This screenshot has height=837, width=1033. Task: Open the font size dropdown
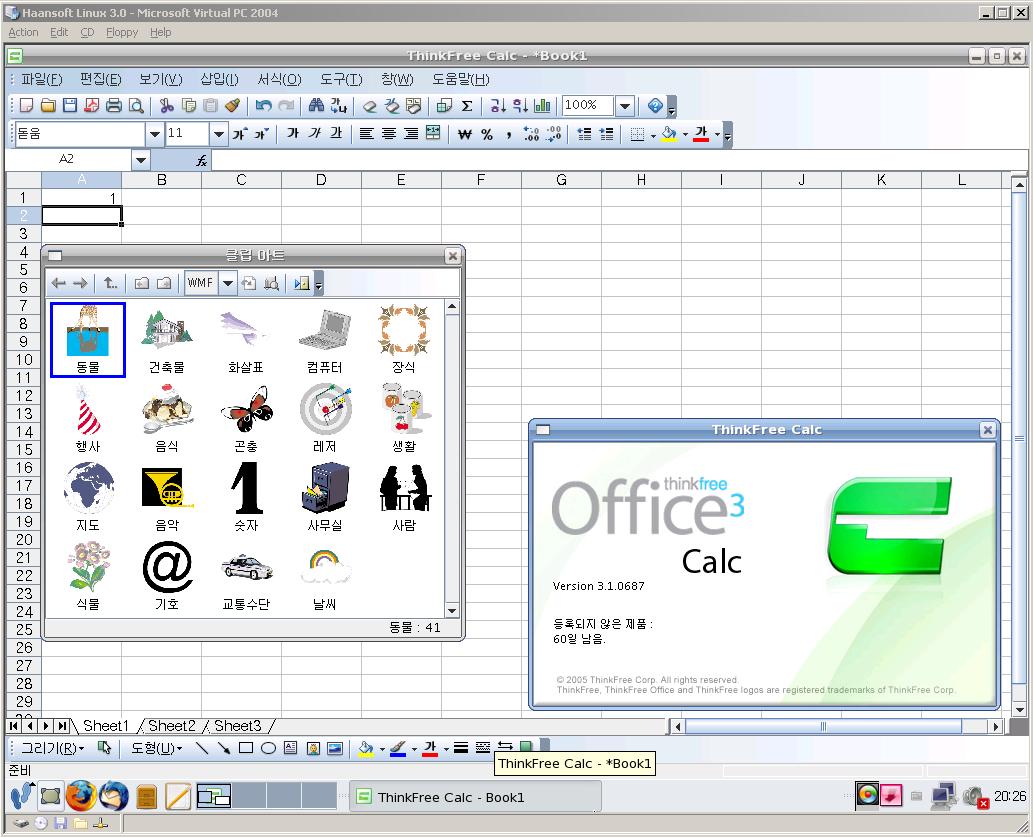tap(219, 134)
